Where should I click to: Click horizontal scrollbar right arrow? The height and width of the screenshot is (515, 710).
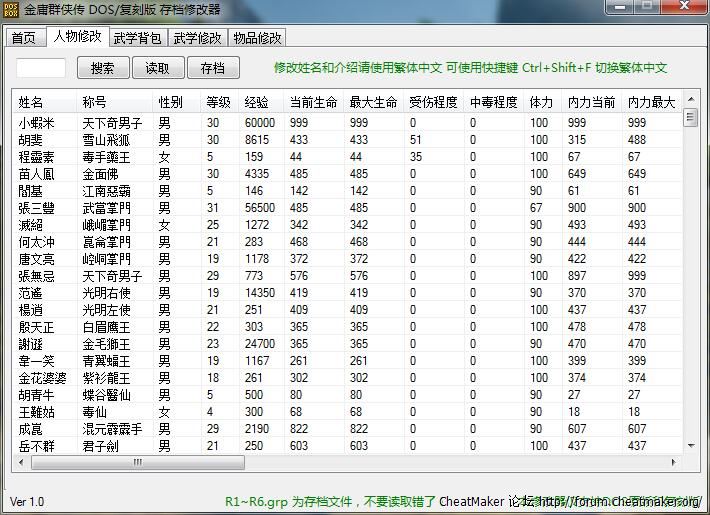click(675, 463)
